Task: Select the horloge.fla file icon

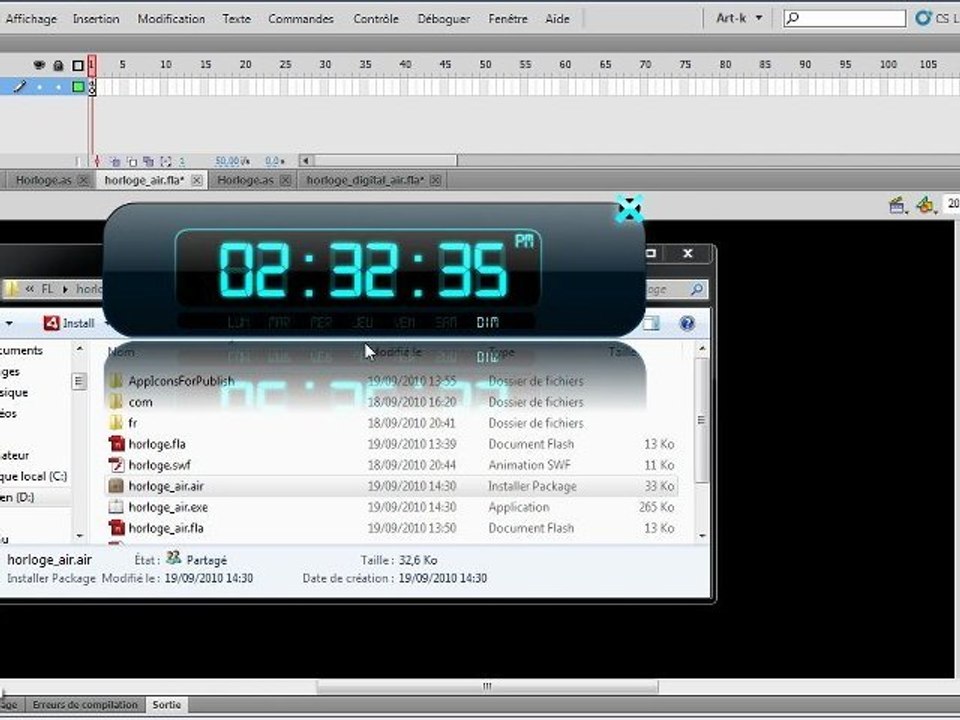Action: pyautogui.click(x=116, y=444)
